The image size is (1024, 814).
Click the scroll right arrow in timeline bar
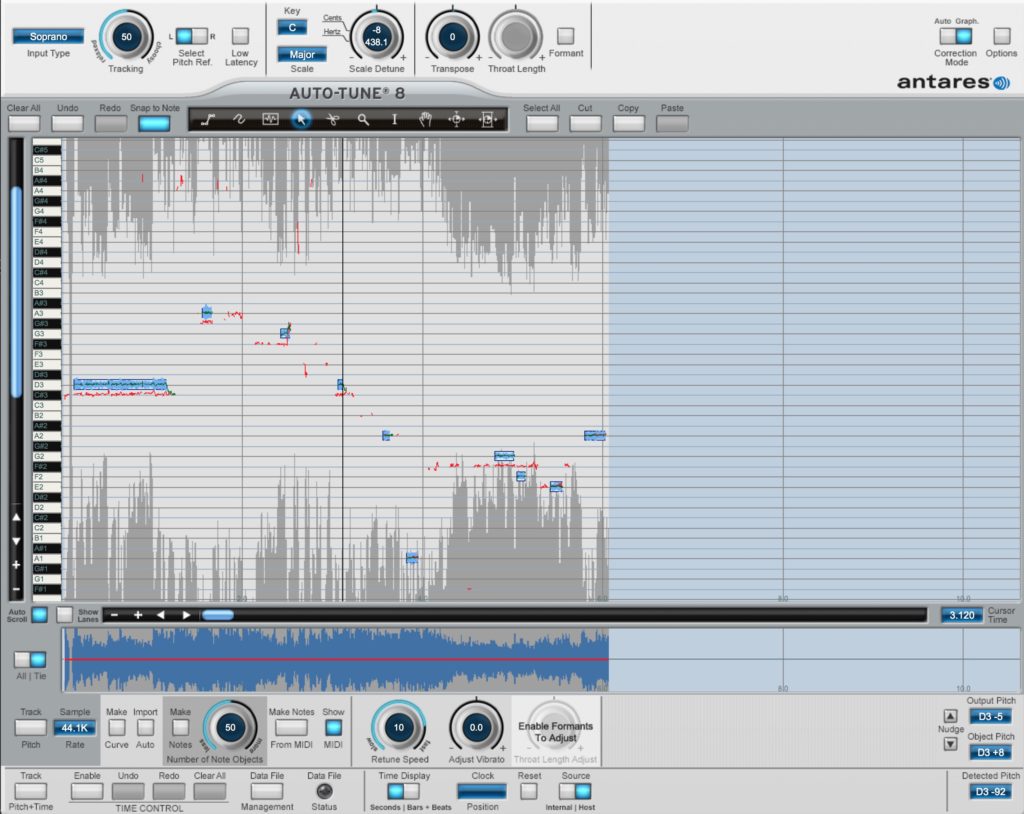tap(186, 615)
